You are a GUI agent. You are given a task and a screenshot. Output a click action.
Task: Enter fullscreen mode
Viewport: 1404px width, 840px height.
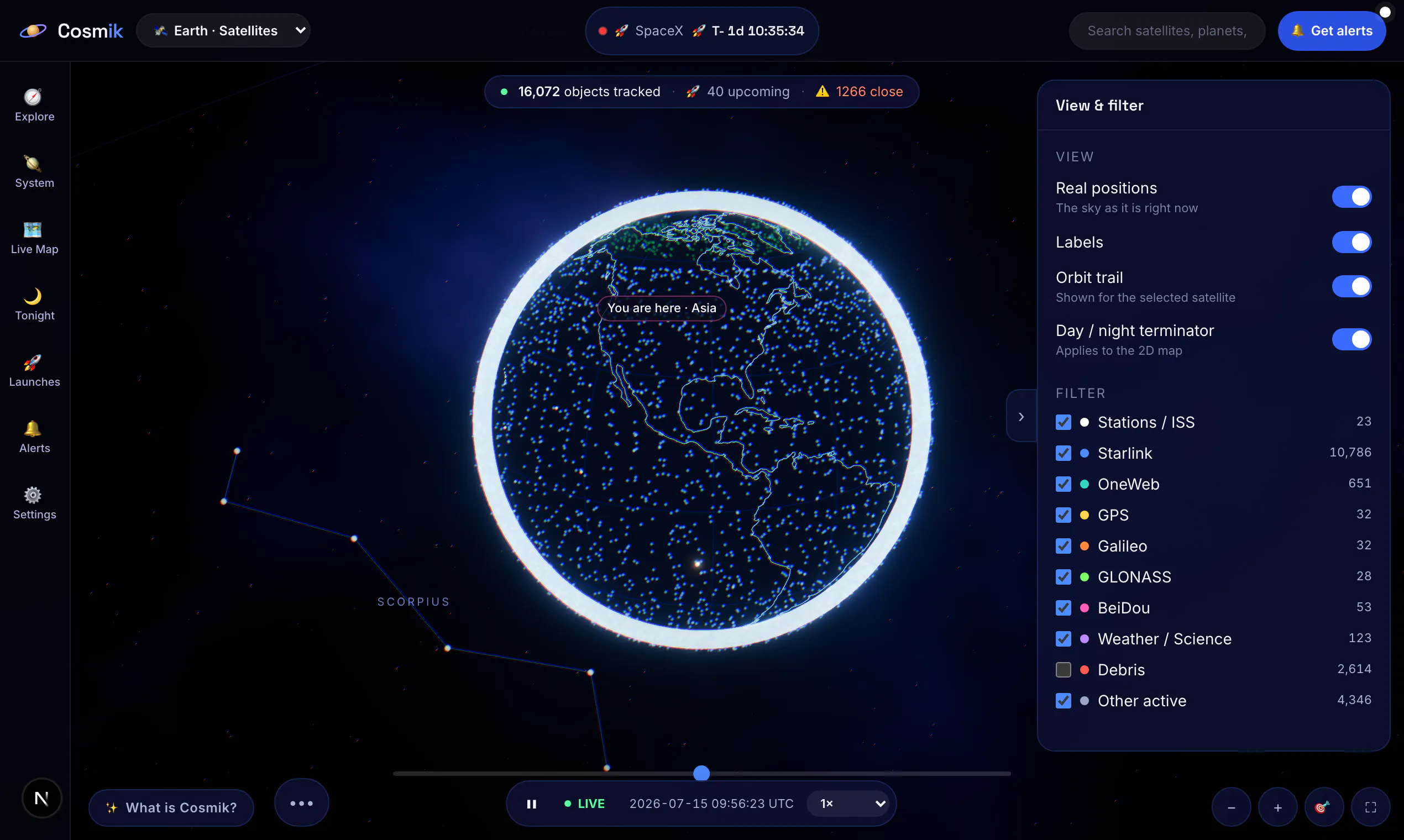1370,807
